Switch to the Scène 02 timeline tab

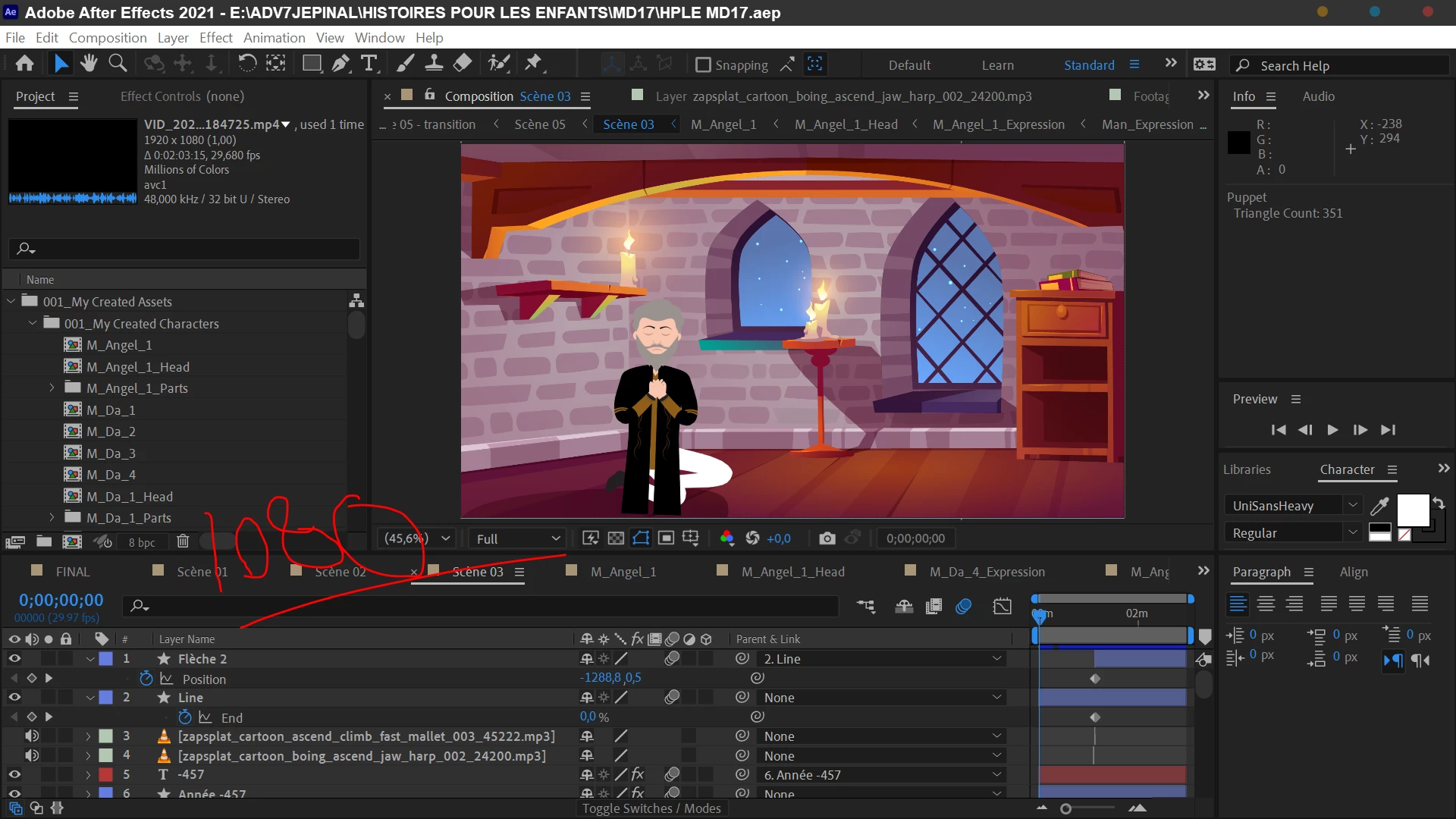point(340,572)
